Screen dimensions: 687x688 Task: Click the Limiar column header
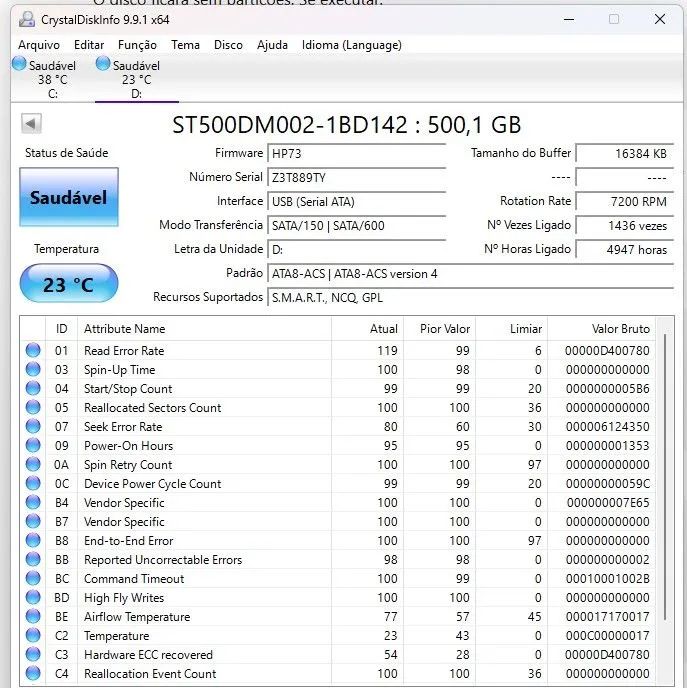tap(512, 329)
